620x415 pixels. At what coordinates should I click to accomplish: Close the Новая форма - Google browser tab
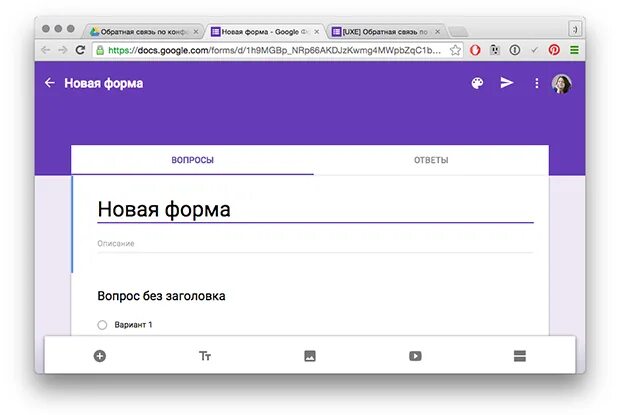coord(316,32)
